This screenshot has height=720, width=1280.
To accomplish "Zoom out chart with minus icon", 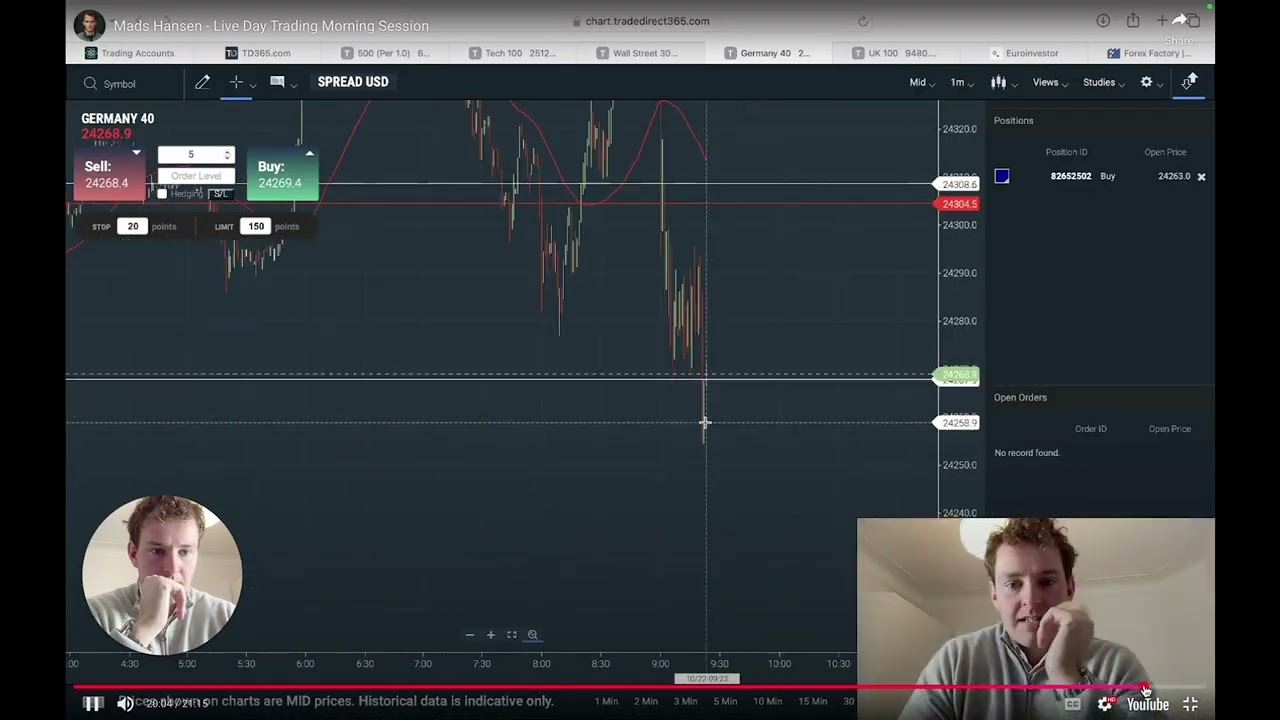I will pyautogui.click(x=470, y=635).
